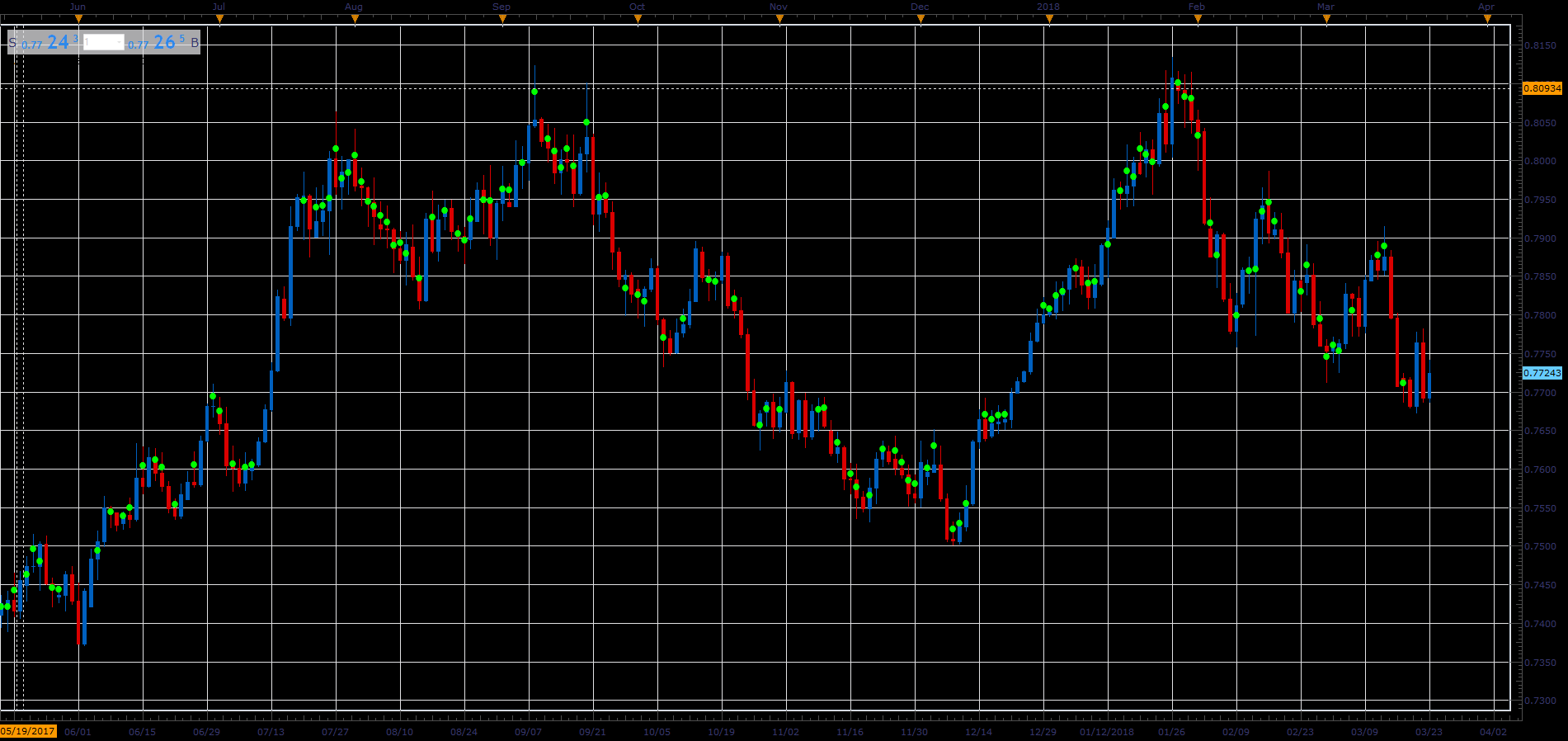Click the Sep month marker triangle
The width and height of the screenshot is (1568, 741).
(x=502, y=20)
